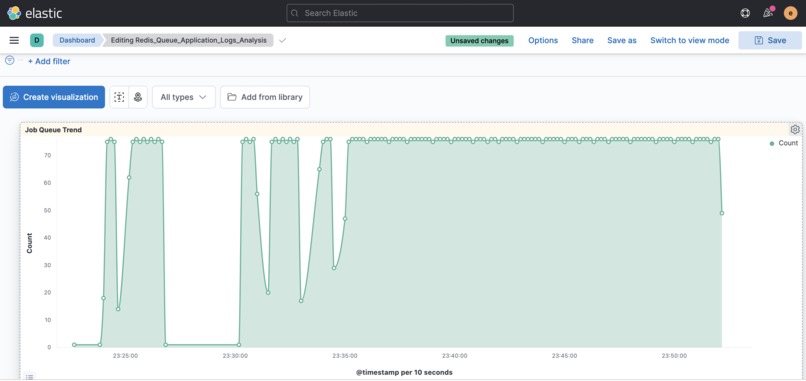
Task: Open the help lifebuoy icon
Action: pos(745,13)
